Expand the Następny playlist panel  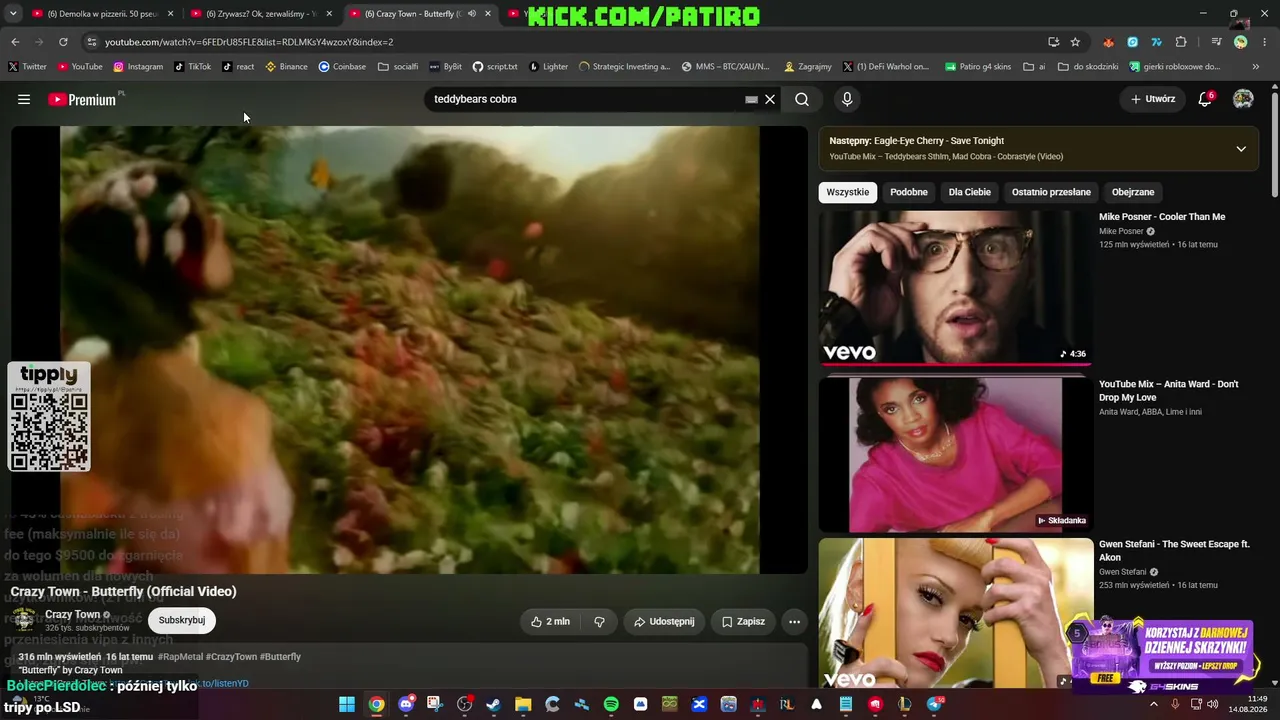click(1241, 149)
